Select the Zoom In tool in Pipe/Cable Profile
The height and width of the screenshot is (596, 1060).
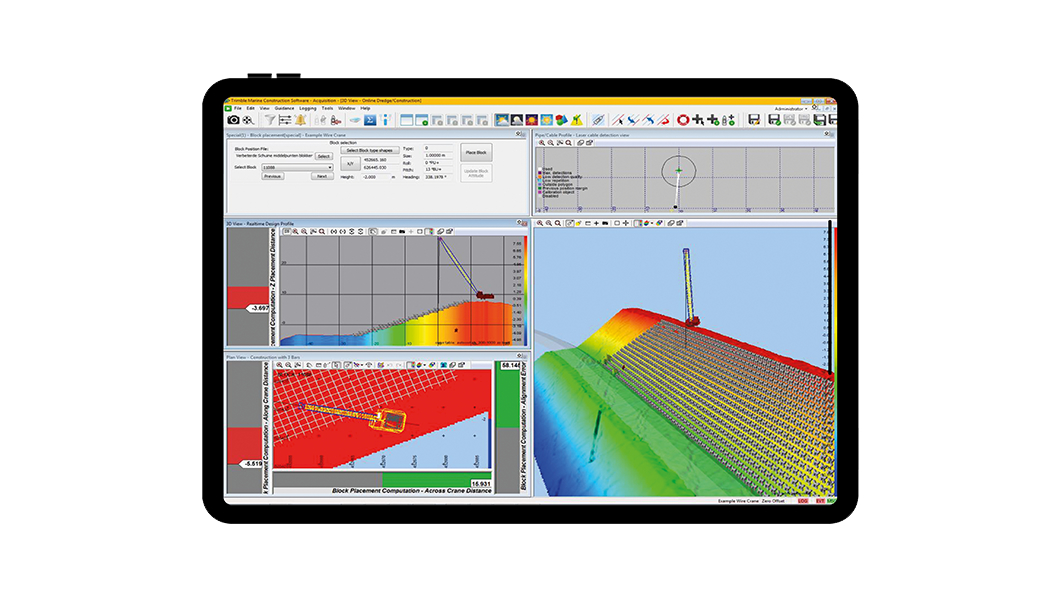(542, 142)
